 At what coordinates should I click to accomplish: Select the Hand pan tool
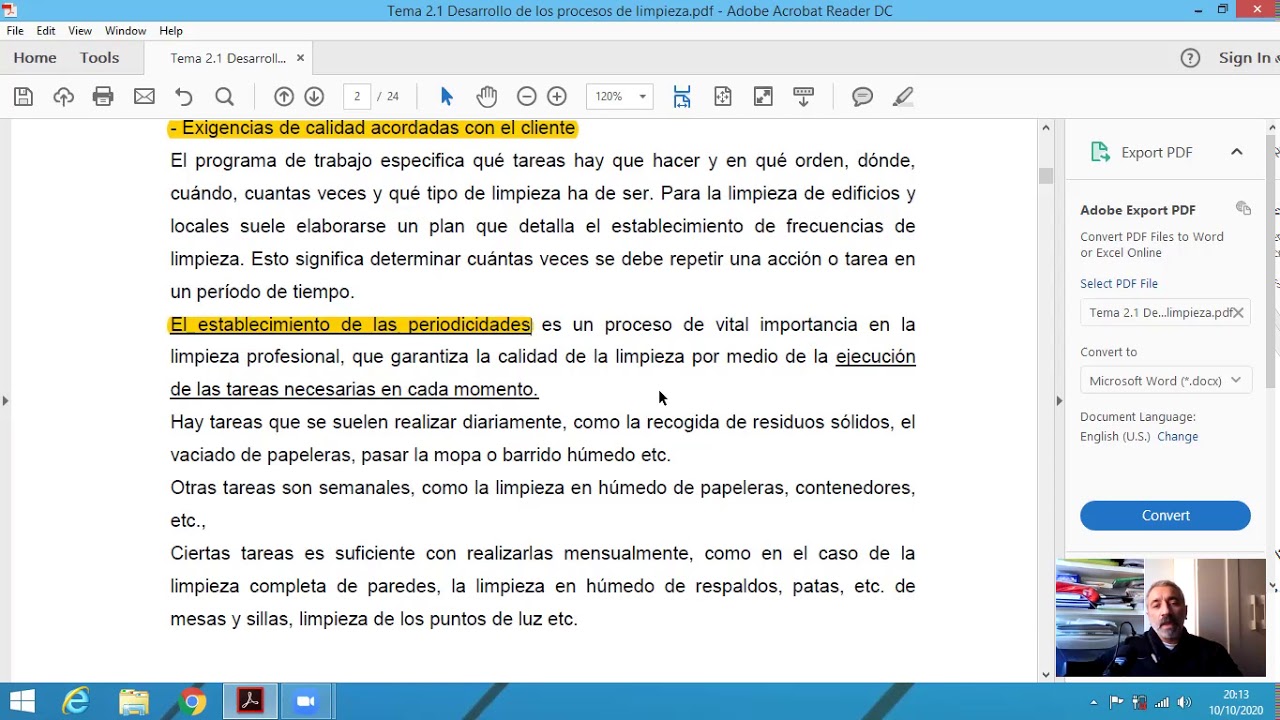[487, 97]
